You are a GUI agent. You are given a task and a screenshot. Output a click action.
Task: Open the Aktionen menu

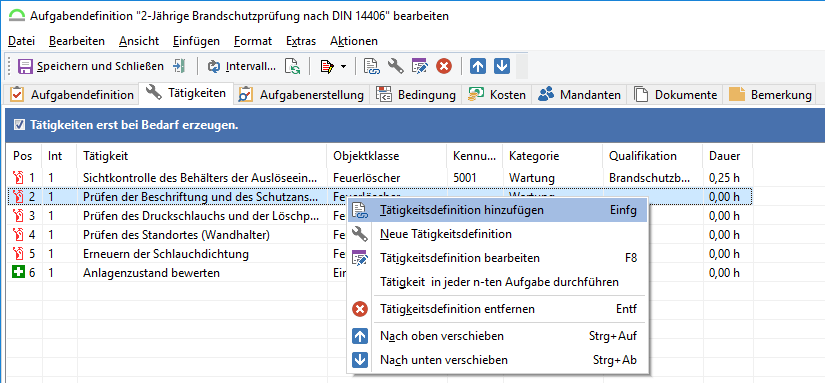354,41
